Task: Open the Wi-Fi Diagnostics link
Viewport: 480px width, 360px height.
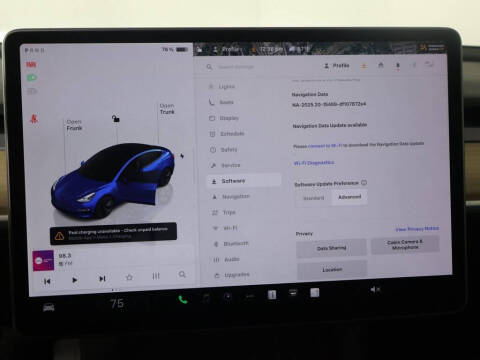Action: tap(314, 163)
